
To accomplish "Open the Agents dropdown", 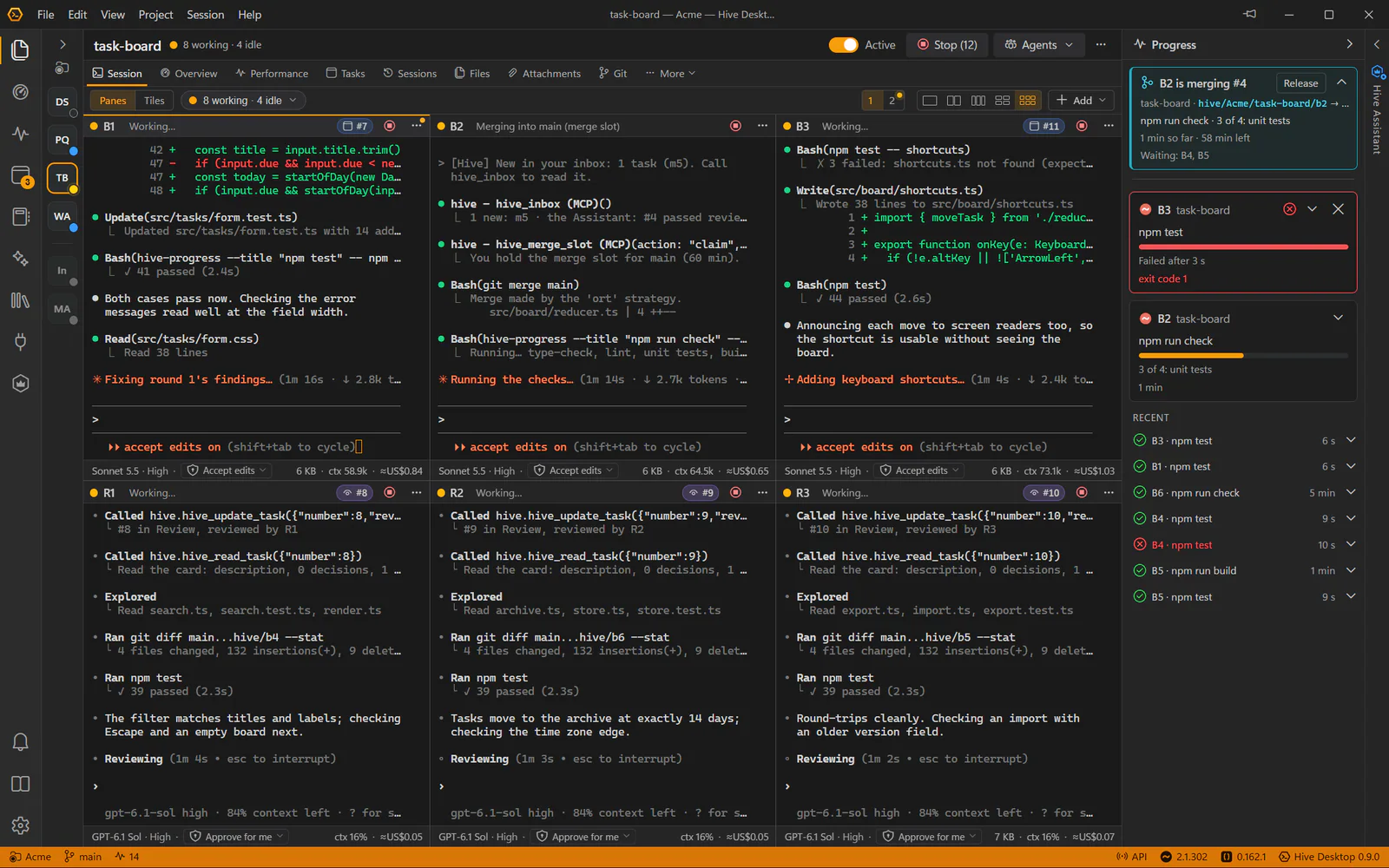I will tap(1039, 45).
